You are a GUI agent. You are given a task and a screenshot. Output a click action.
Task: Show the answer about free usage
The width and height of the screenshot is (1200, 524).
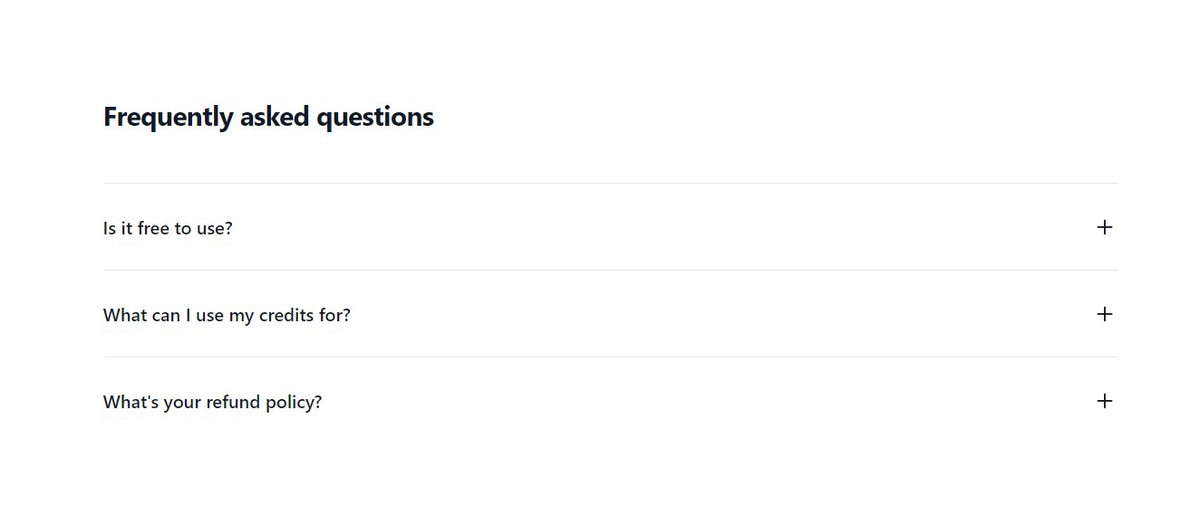point(168,228)
